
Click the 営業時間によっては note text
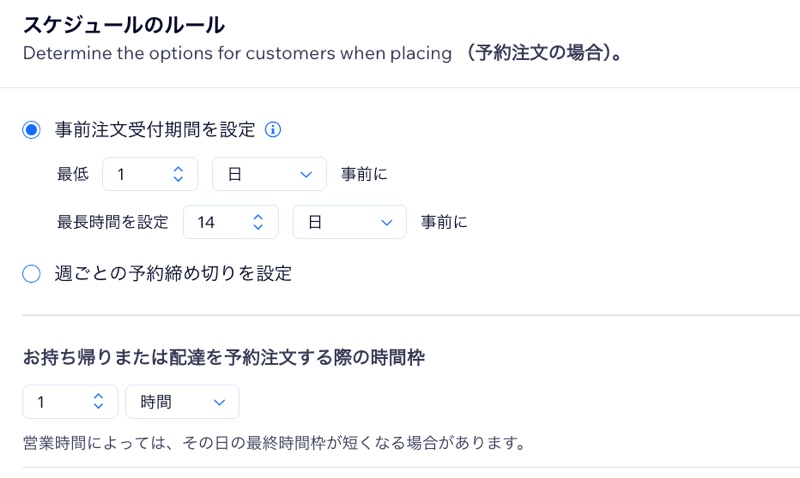click(x=274, y=441)
